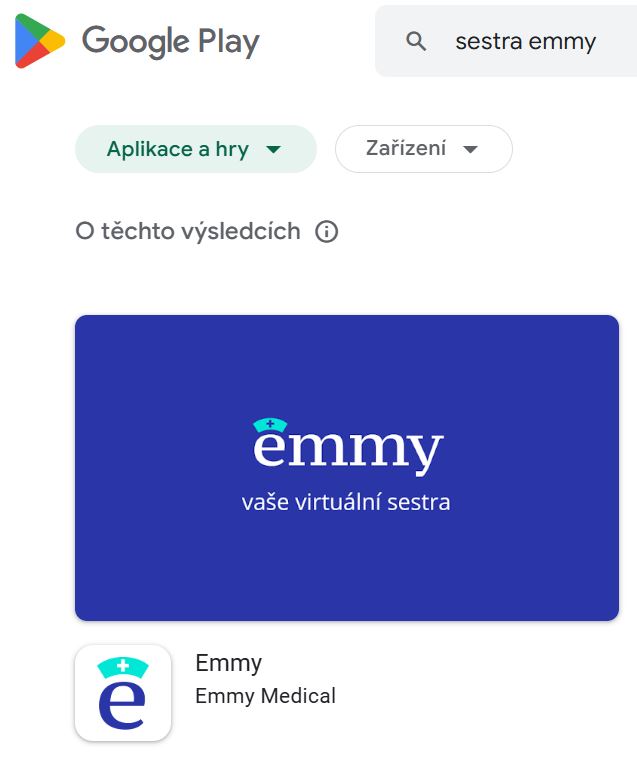Open the Zařízení filter chip
This screenshot has width=637, height=768.
click(424, 149)
